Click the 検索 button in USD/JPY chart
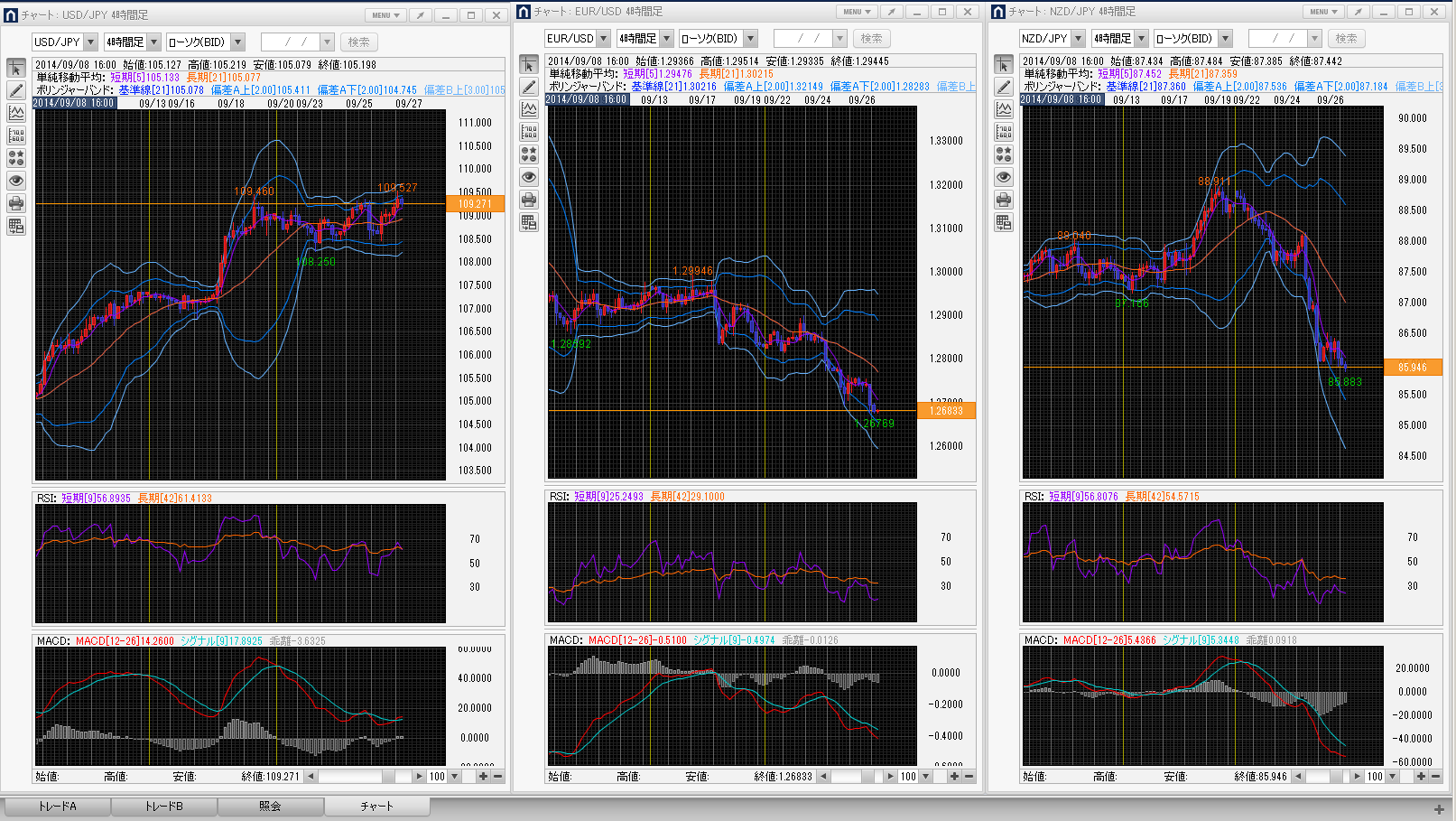Image resolution: width=1456 pixels, height=821 pixels. click(359, 42)
